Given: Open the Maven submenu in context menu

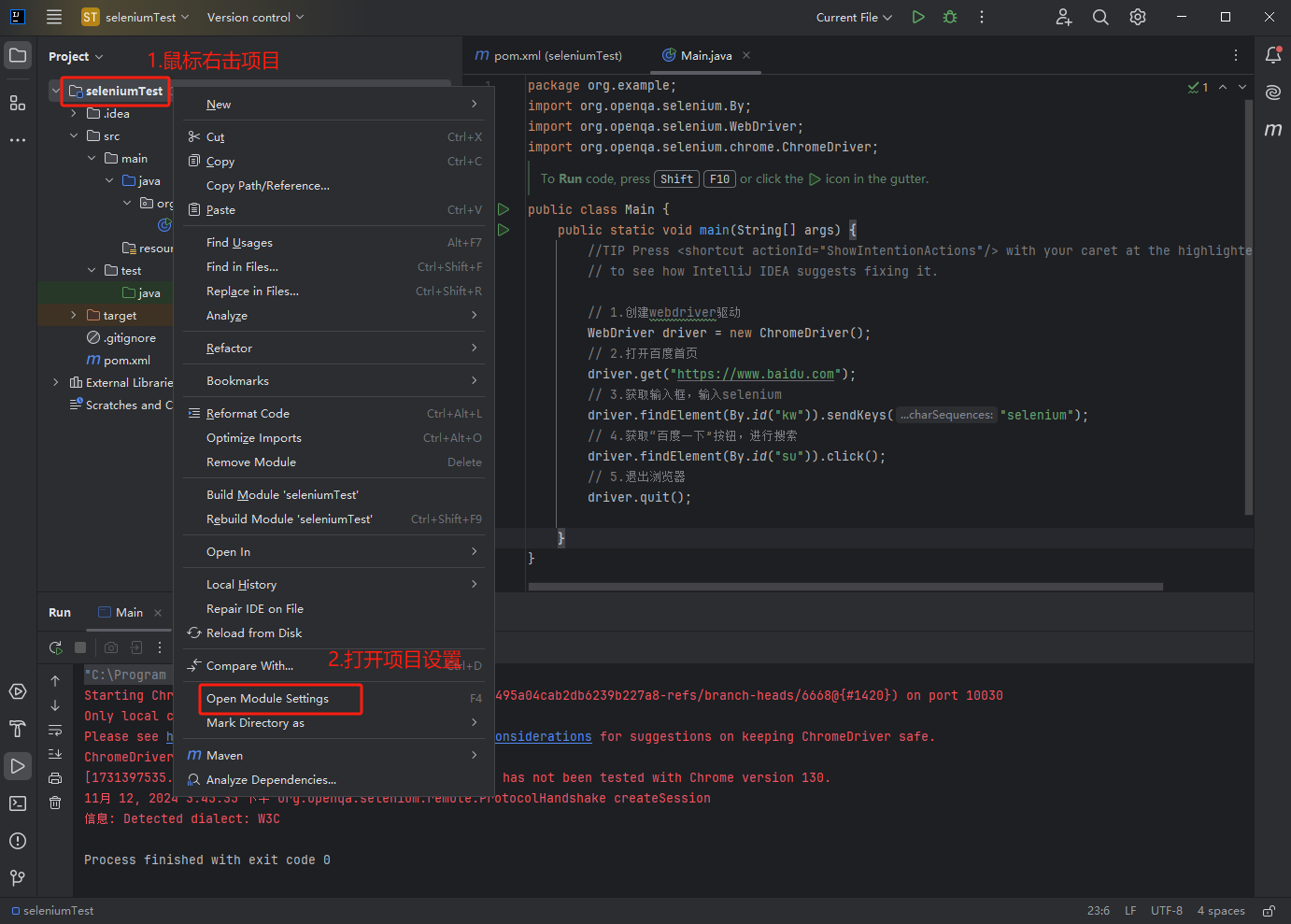Looking at the screenshot, I should pos(334,755).
